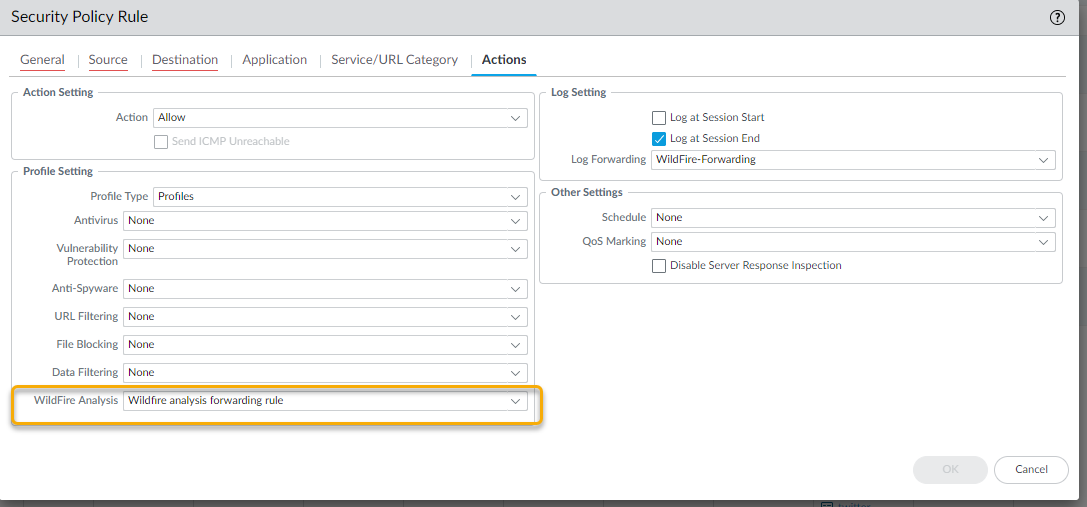Open the Service/URL Category tab
The image size is (1087, 507).
point(394,60)
